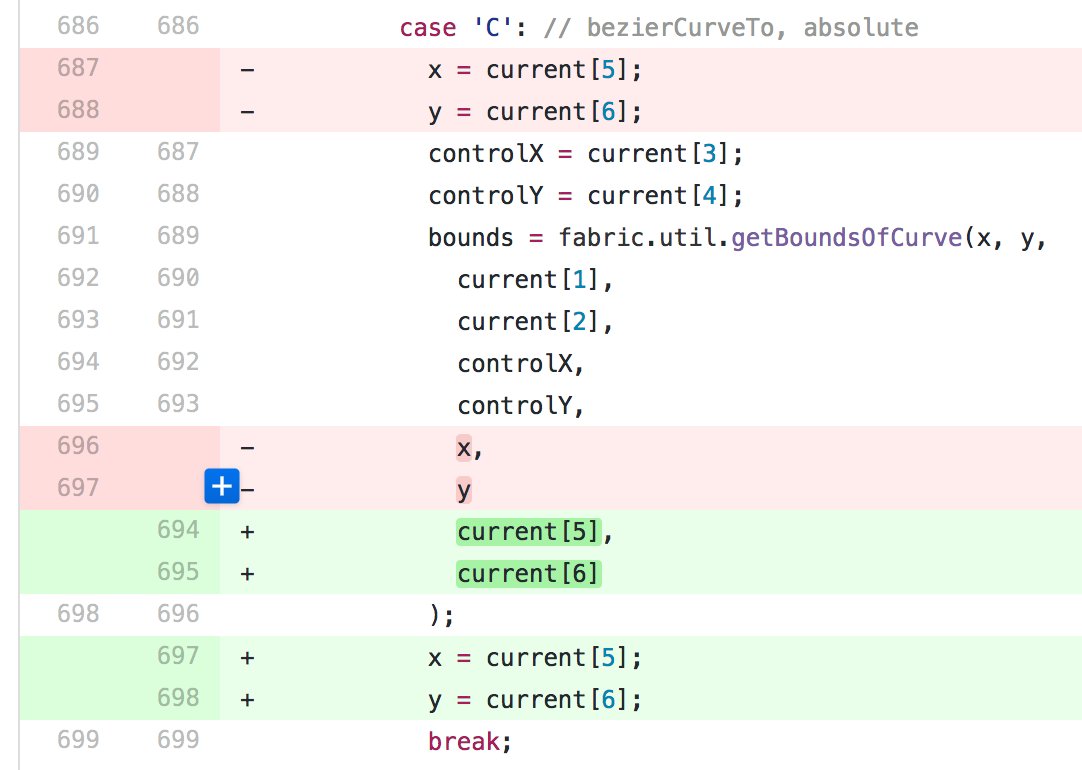
Task: Click the current[2] argument line
Action: [535, 322]
